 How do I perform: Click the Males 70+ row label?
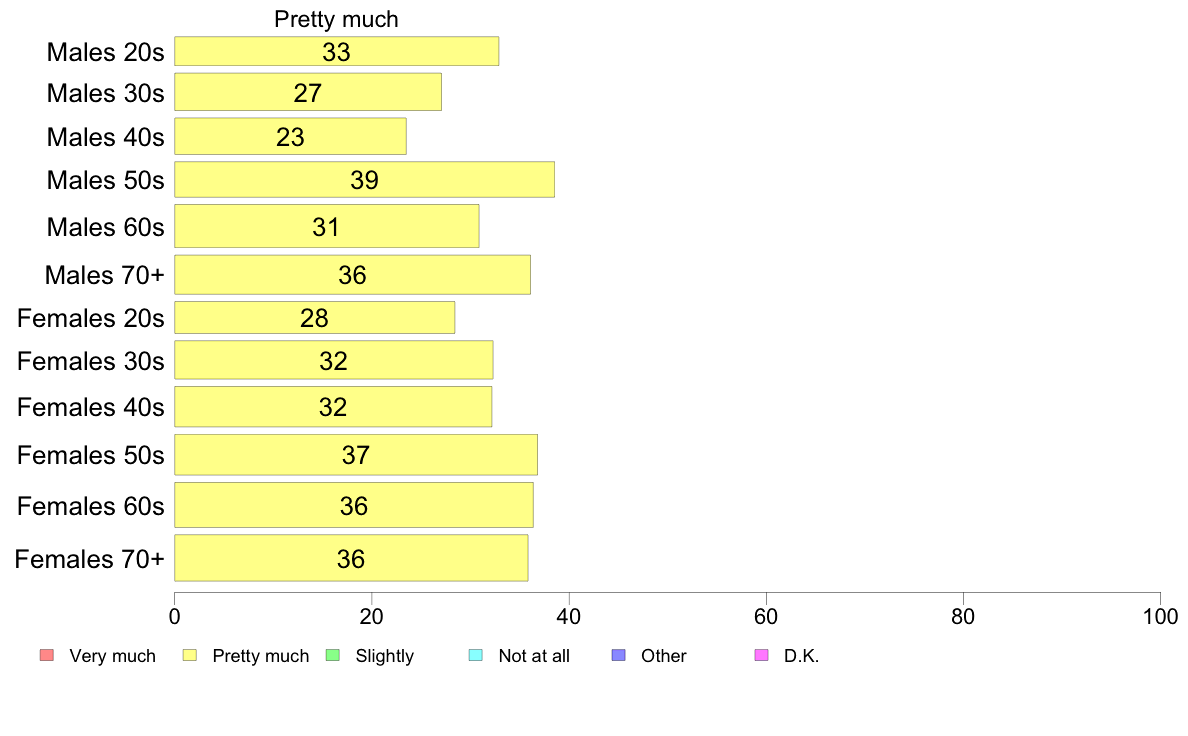coord(105,275)
